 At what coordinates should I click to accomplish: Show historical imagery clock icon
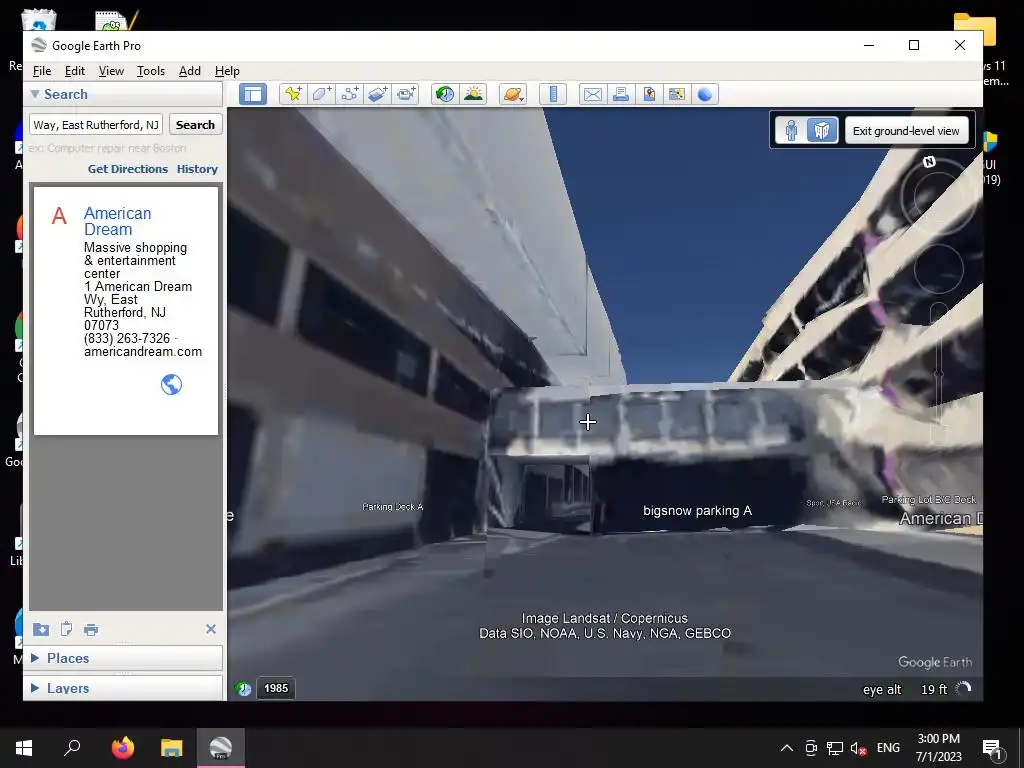point(445,94)
